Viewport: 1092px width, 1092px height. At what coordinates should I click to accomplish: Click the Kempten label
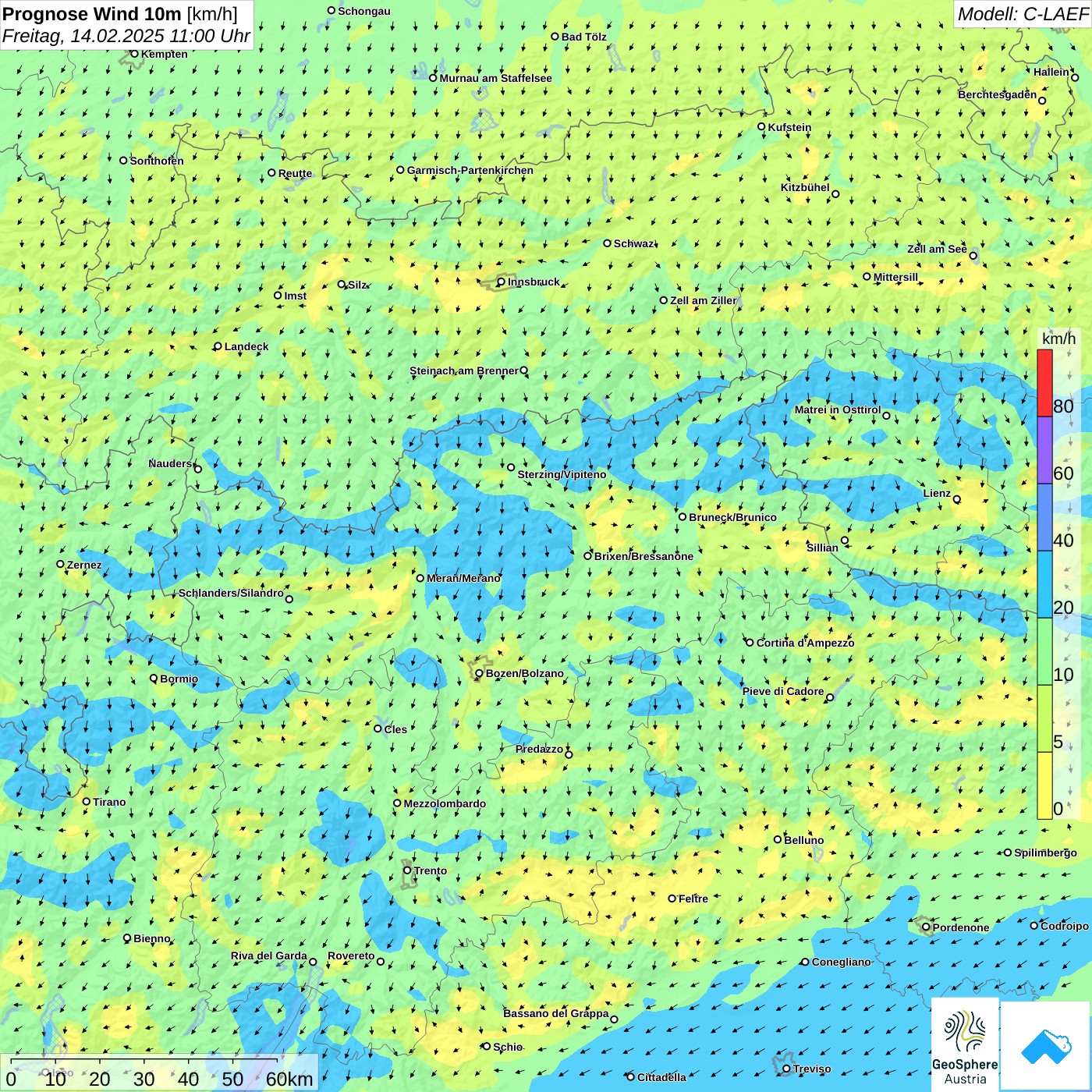tap(164, 54)
